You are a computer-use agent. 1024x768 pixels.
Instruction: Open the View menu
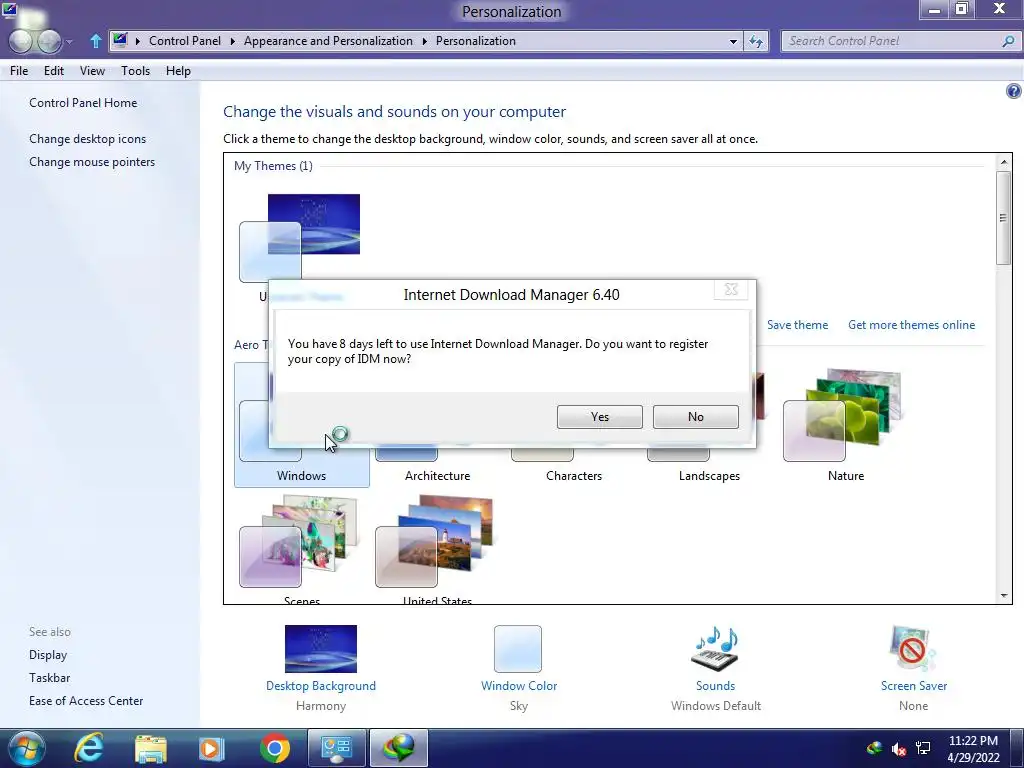(x=92, y=71)
